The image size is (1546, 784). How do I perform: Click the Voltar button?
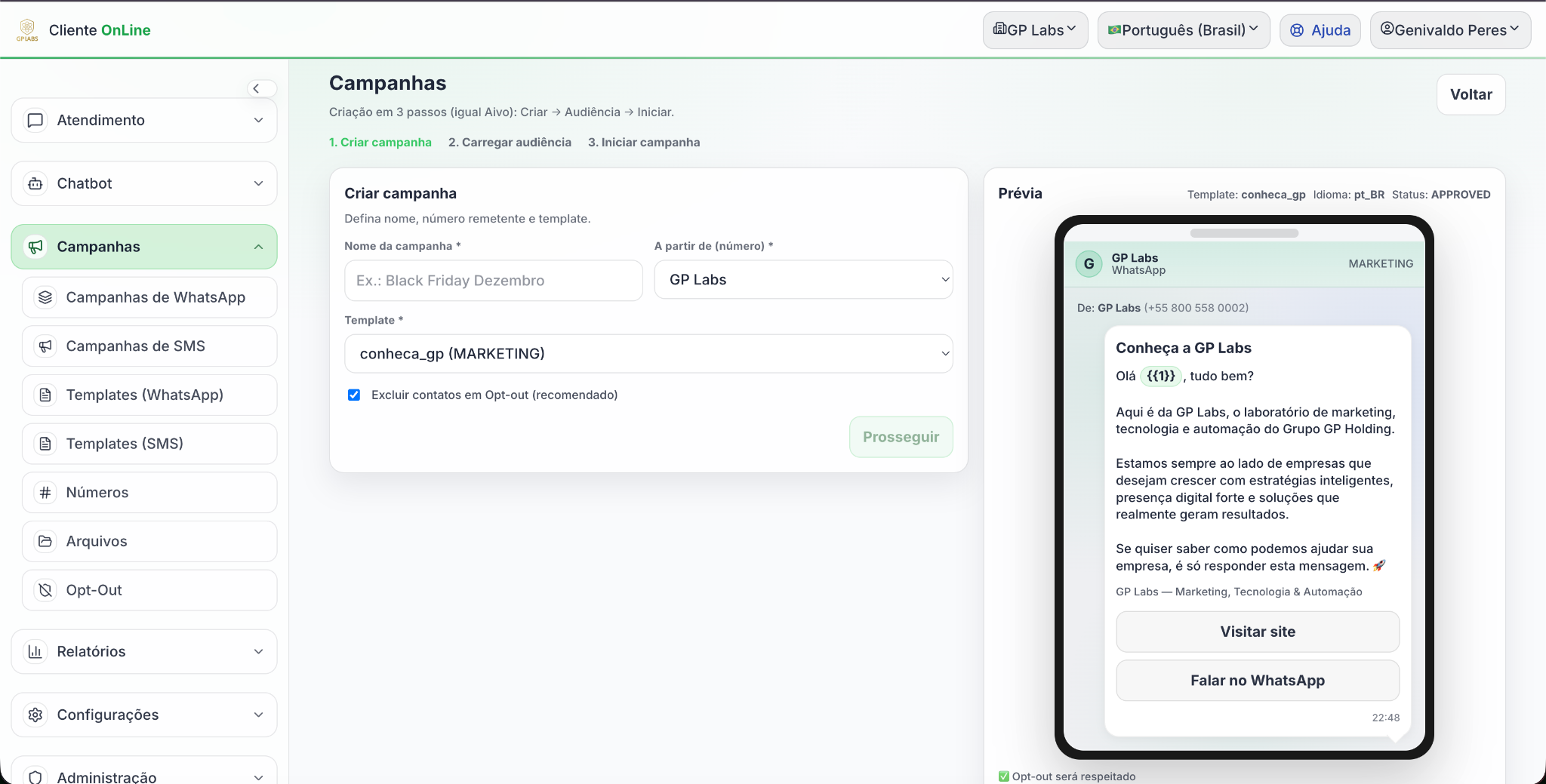point(1471,94)
